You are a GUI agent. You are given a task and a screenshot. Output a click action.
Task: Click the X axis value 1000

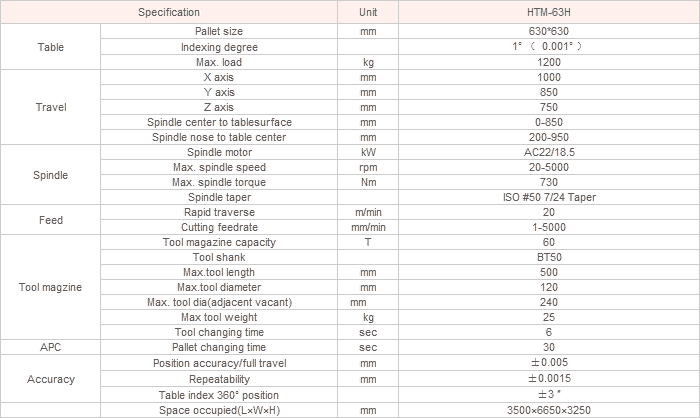click(549, 77)
